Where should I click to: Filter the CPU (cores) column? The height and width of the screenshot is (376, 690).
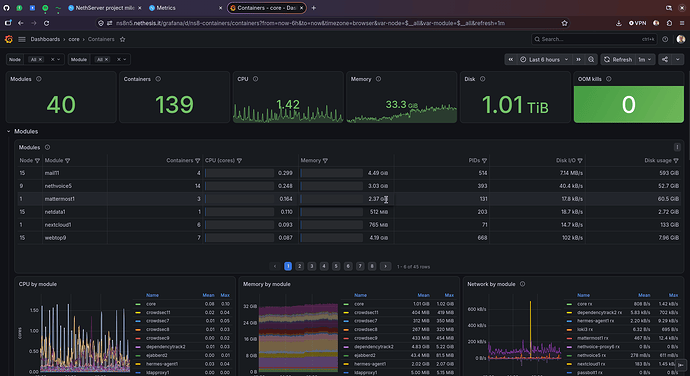coord(239,161)
